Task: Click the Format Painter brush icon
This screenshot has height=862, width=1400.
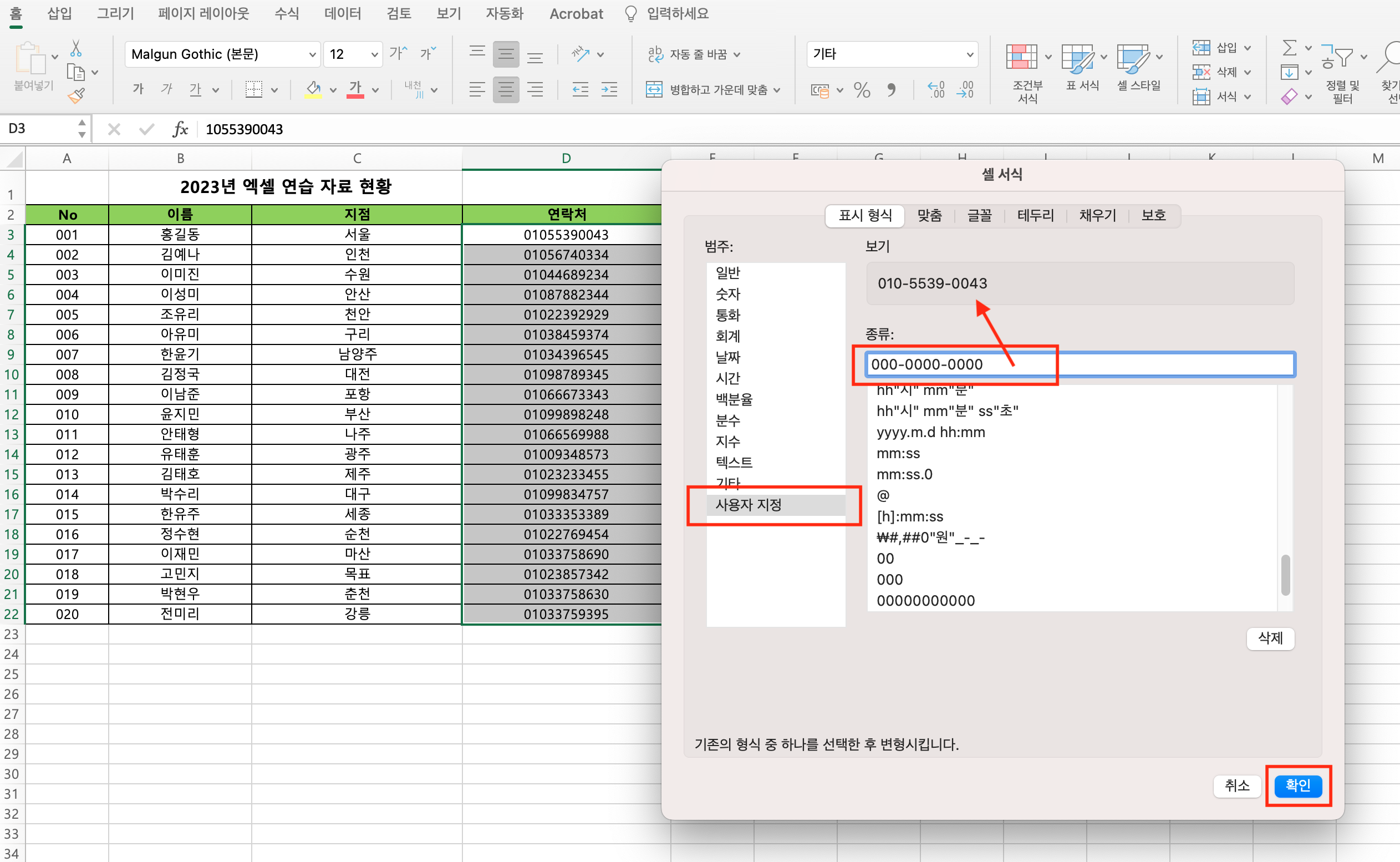Action: click(77, 95)
